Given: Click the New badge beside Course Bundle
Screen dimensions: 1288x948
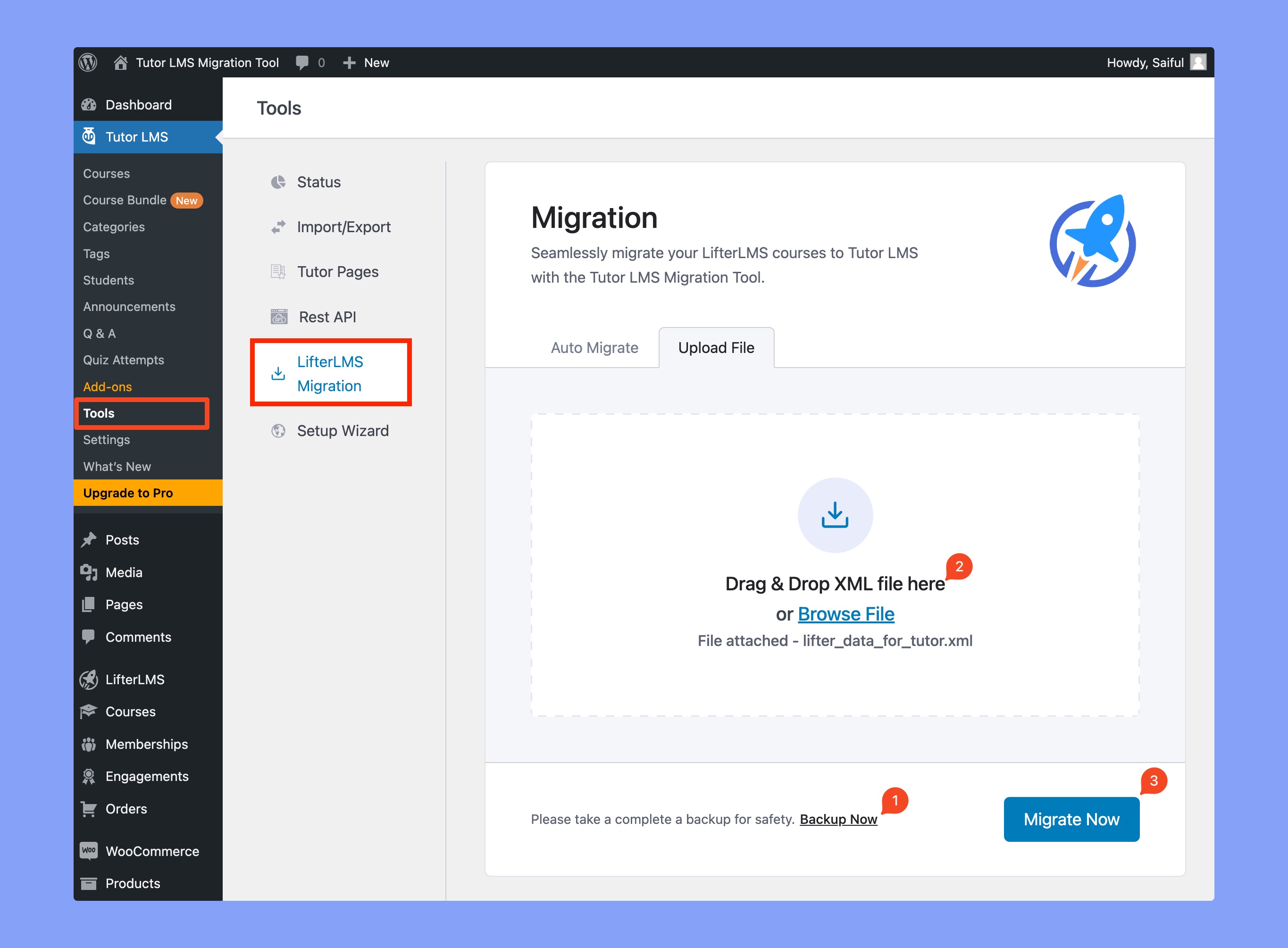Looking at the screenshot, I should point(186,200).
